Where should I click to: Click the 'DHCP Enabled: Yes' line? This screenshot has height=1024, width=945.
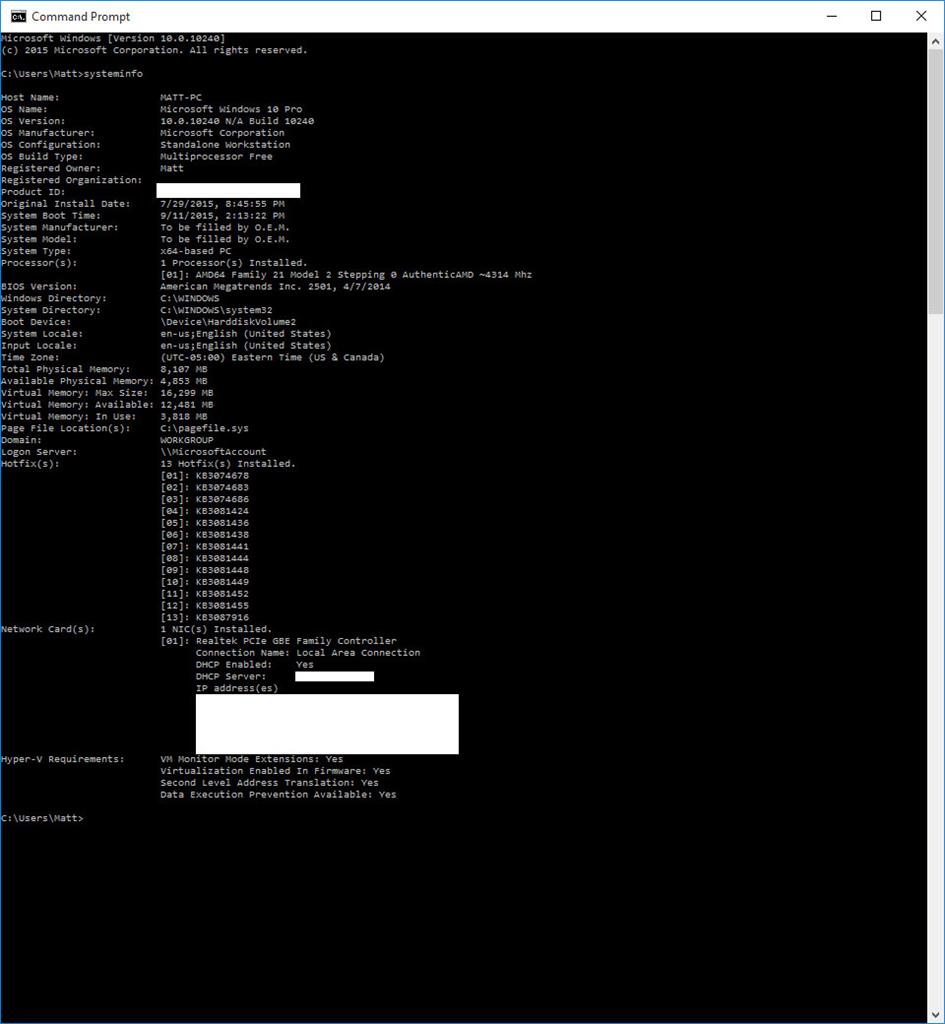click(x=255, y=664)
